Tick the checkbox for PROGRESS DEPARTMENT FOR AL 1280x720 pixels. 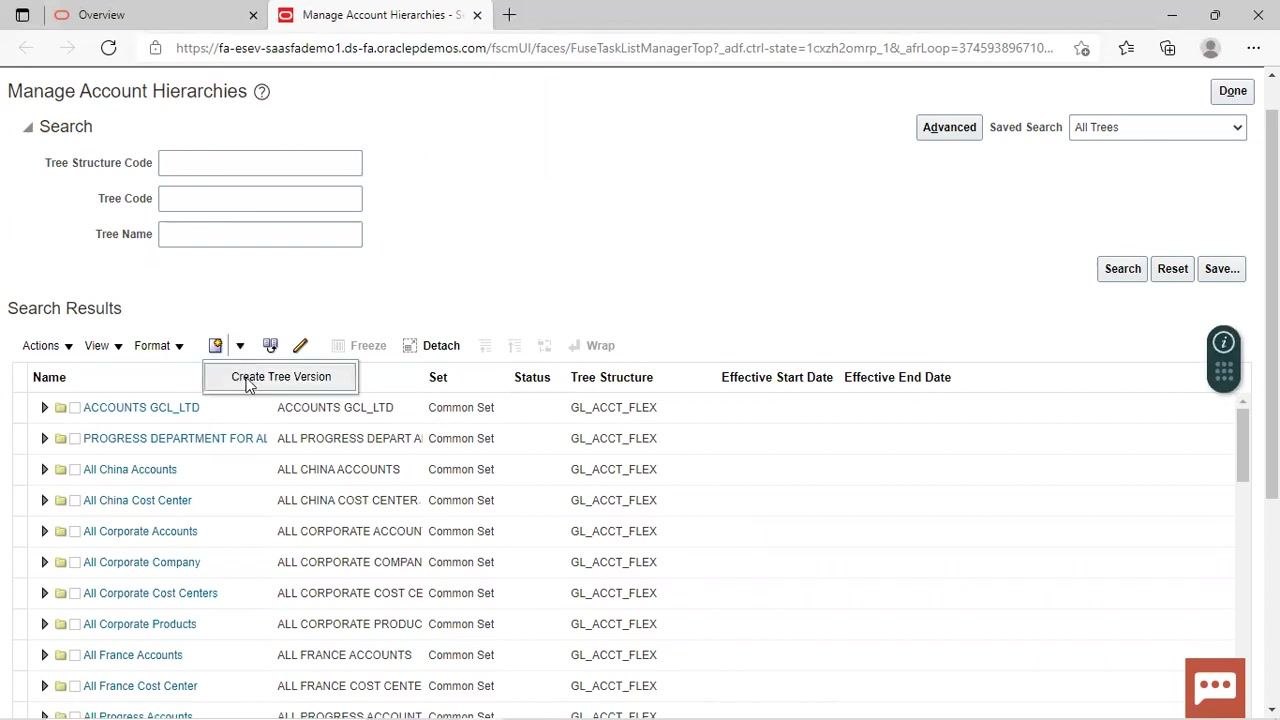tap(75, 439)
